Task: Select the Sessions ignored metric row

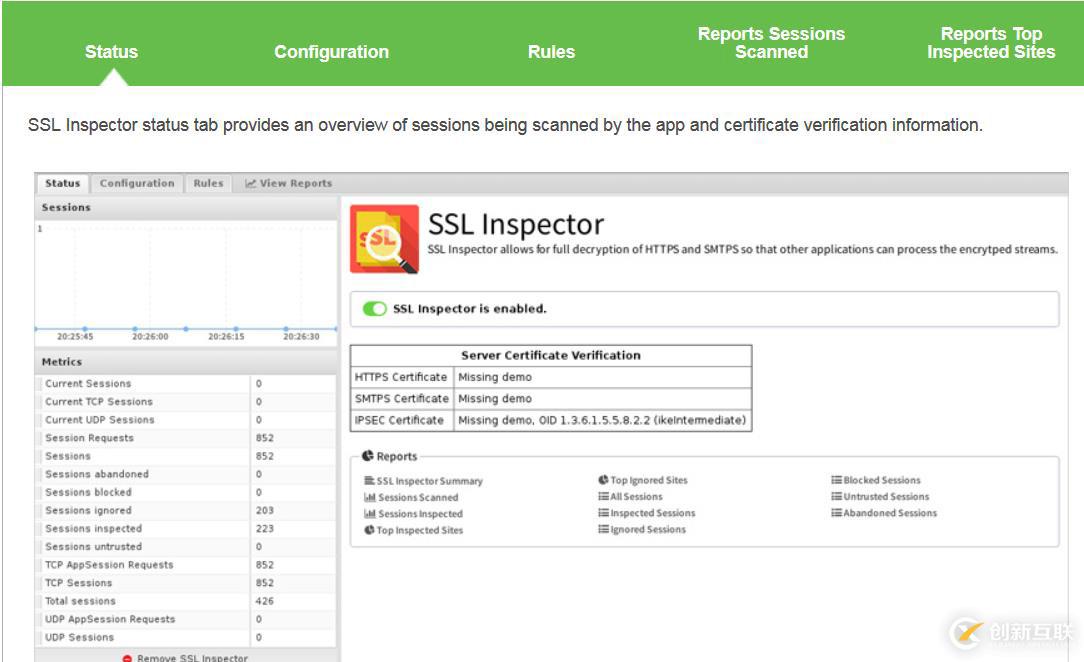Action: (186, 510)
